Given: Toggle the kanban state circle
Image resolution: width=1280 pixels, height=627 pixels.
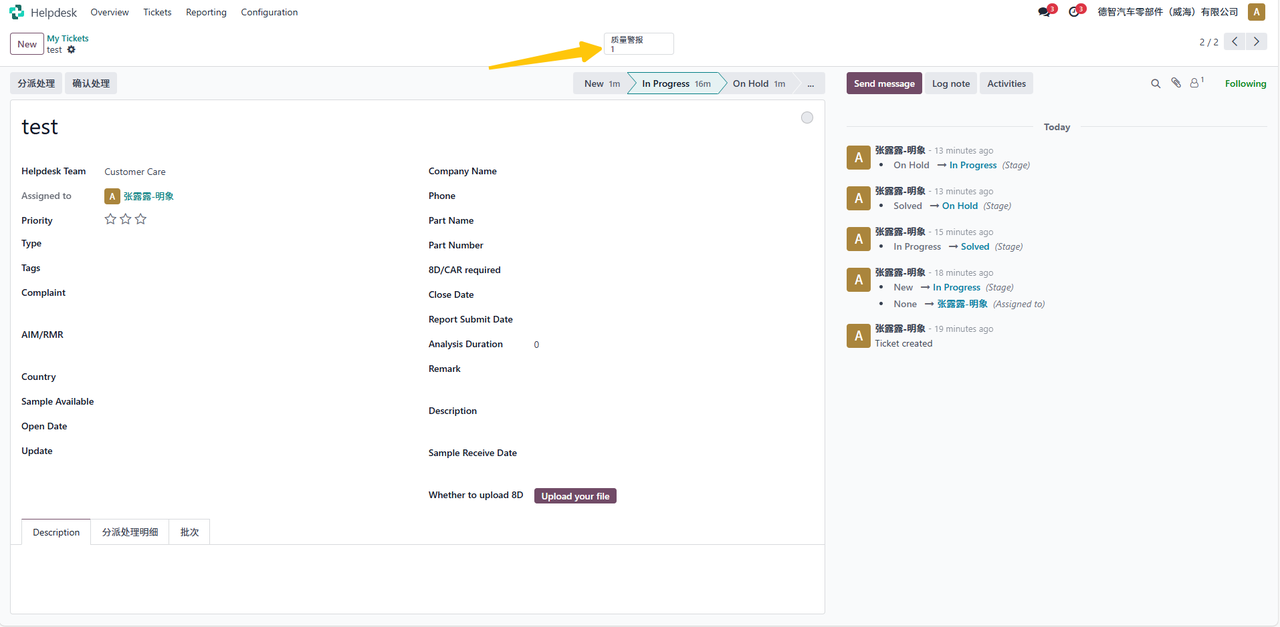Looking at the screenshot, I should (807, 118).
